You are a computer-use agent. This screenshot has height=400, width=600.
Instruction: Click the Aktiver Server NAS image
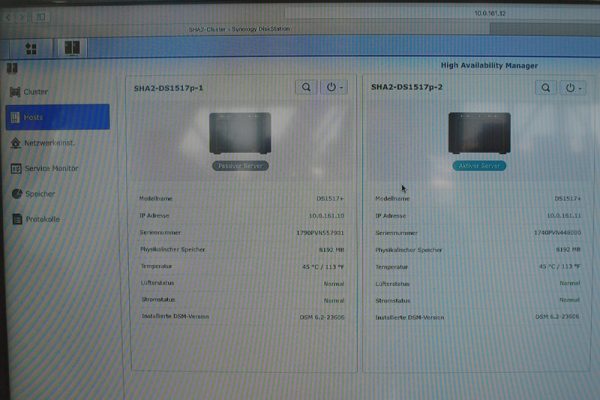click(x=479, y=133)
